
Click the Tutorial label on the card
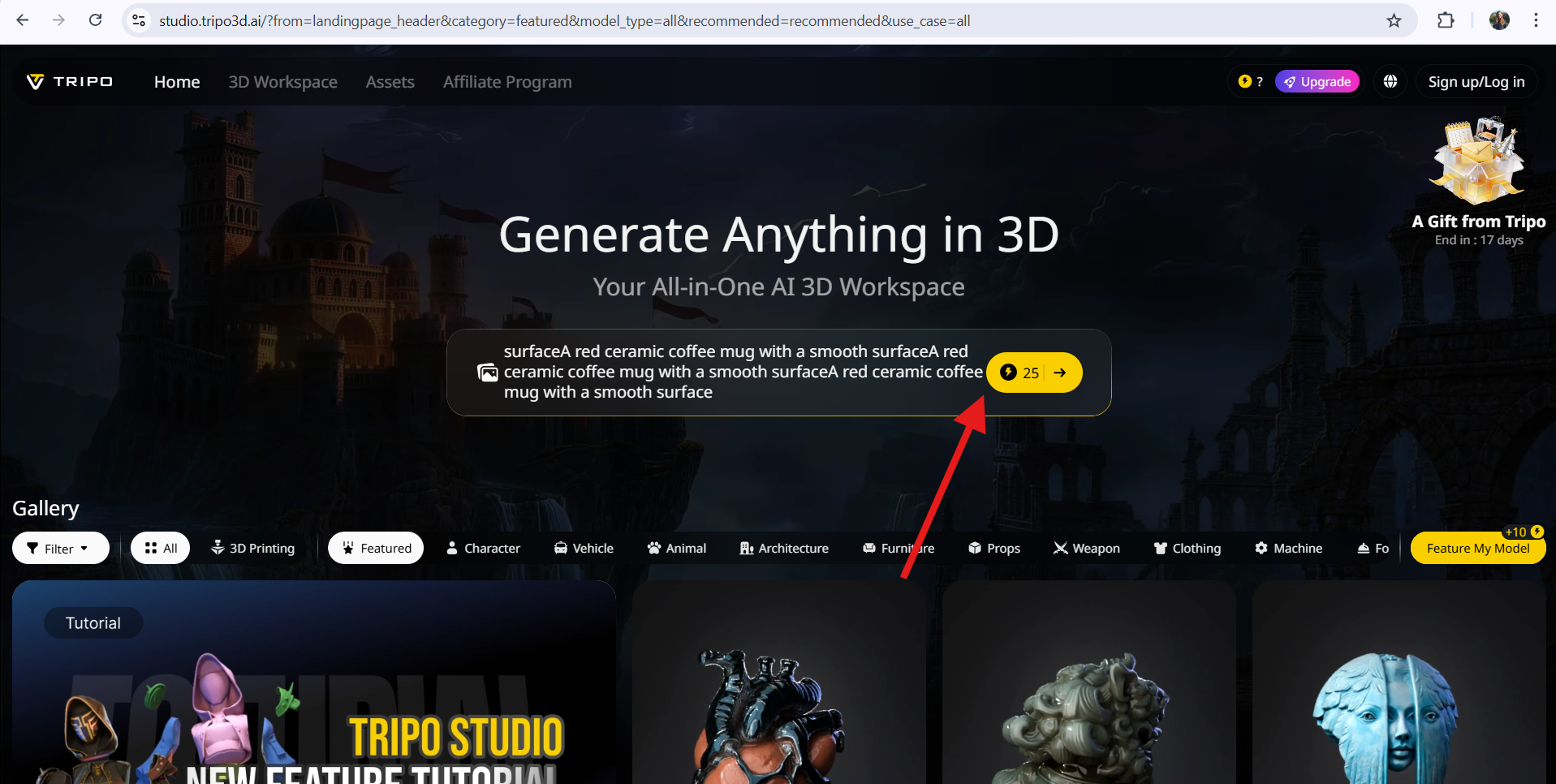click(93, 622)
